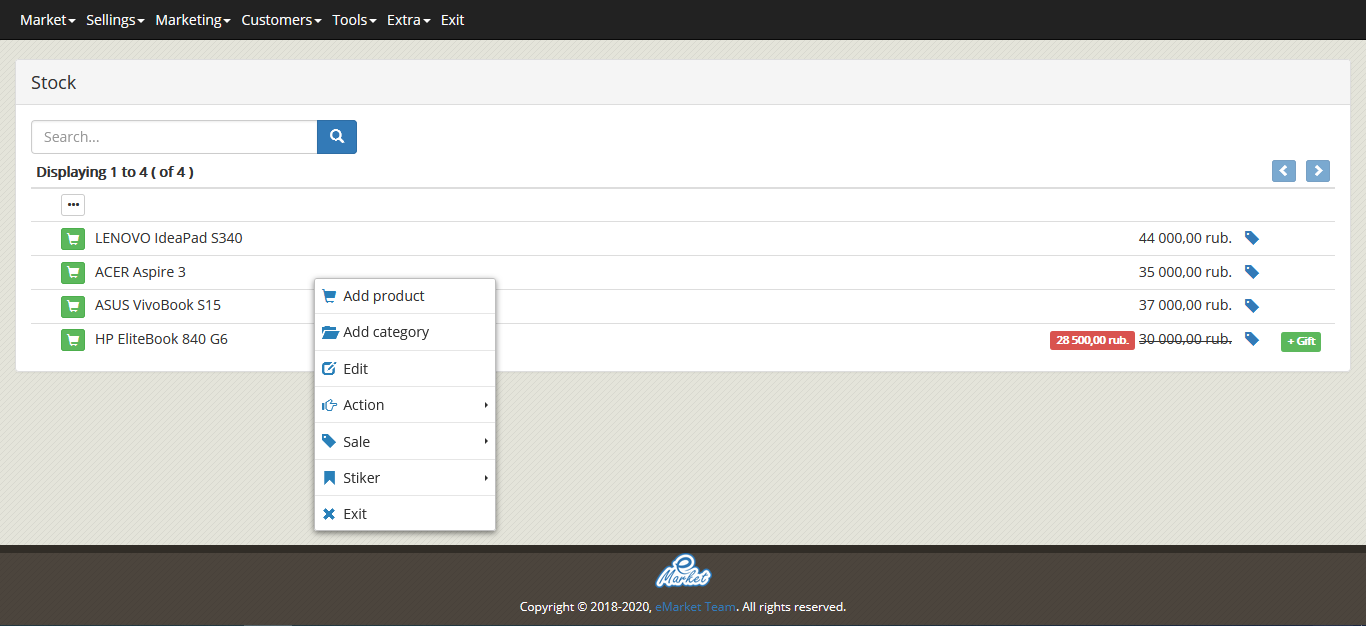Open the Extra dropdown menu
1366x626 pixels.
[409, 20]
